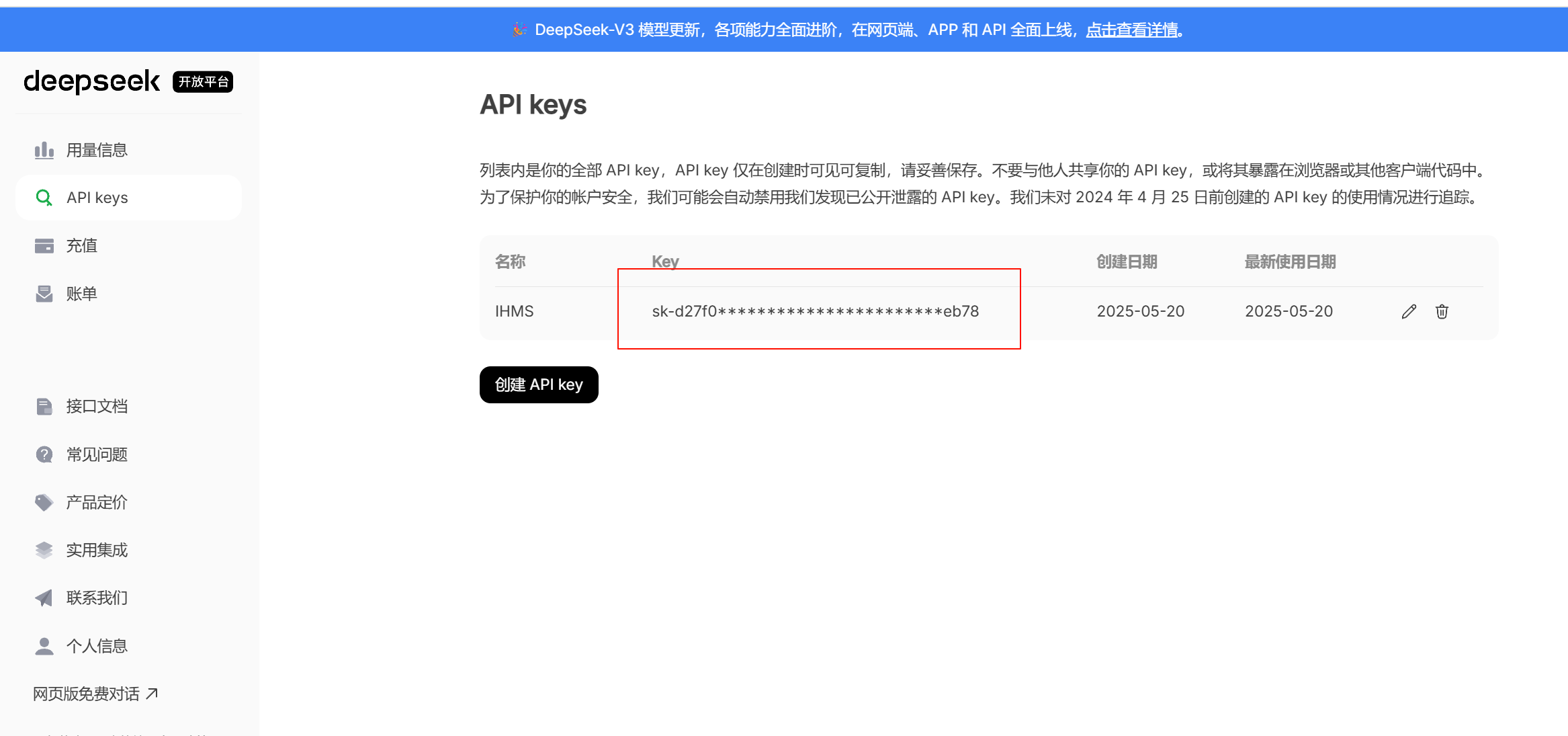Click the paper plane icon for 联系我们
The width and height of the screenshot is (1568, 736).
(44, 598)
